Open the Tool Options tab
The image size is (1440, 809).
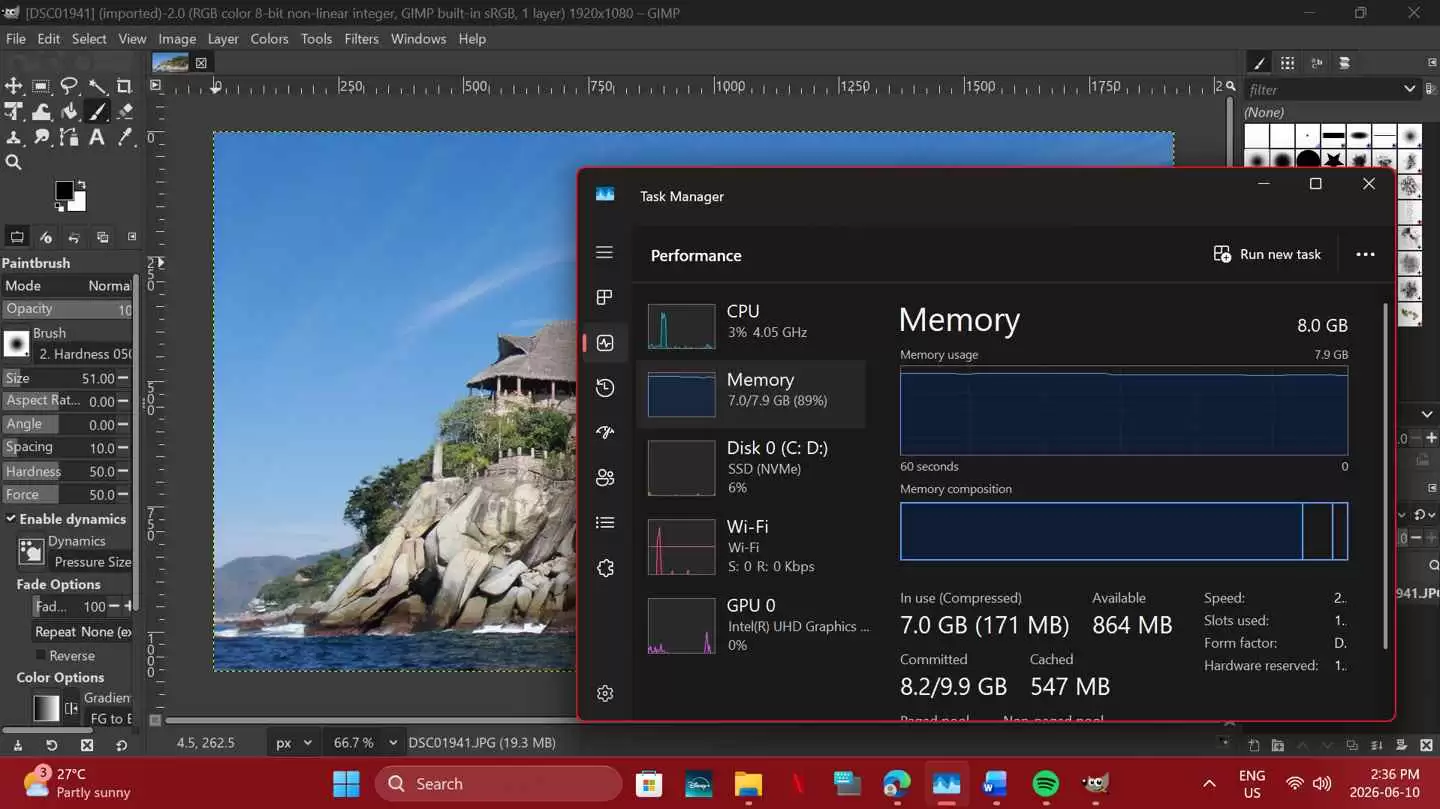(x=17, y=237)
